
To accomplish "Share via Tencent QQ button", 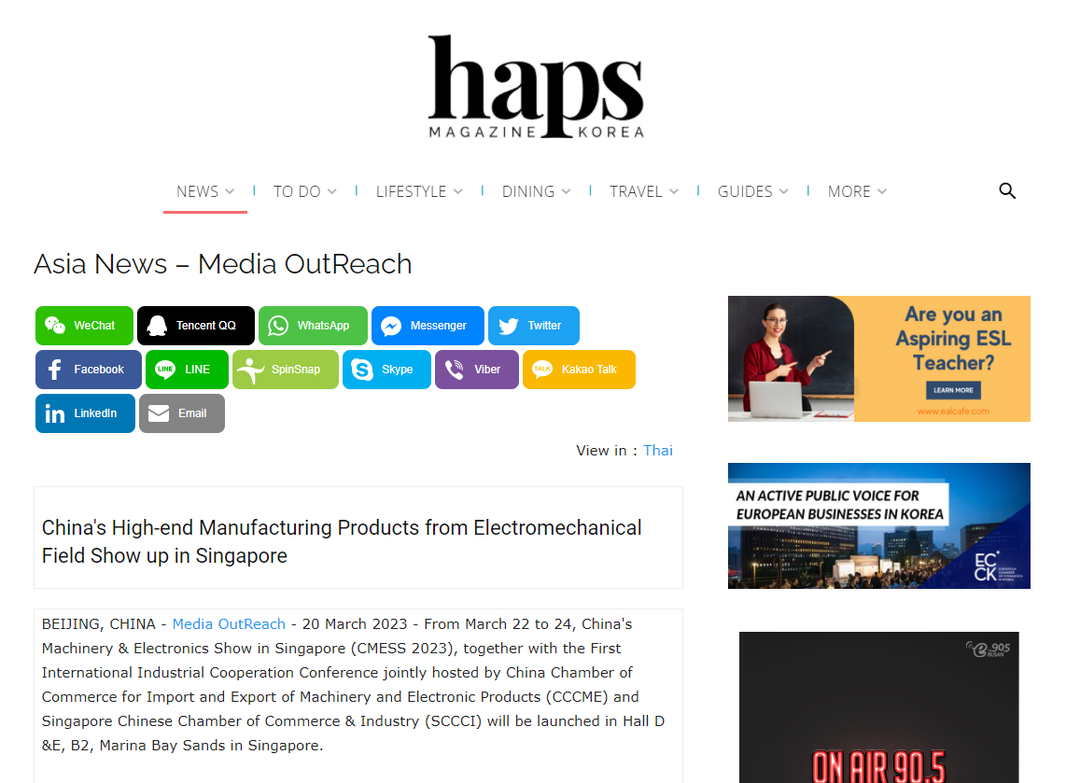I will tap(195, 326).
